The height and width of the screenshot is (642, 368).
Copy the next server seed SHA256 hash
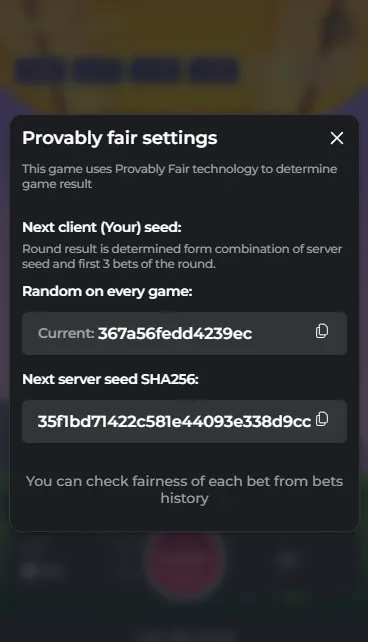pos(322,419)
